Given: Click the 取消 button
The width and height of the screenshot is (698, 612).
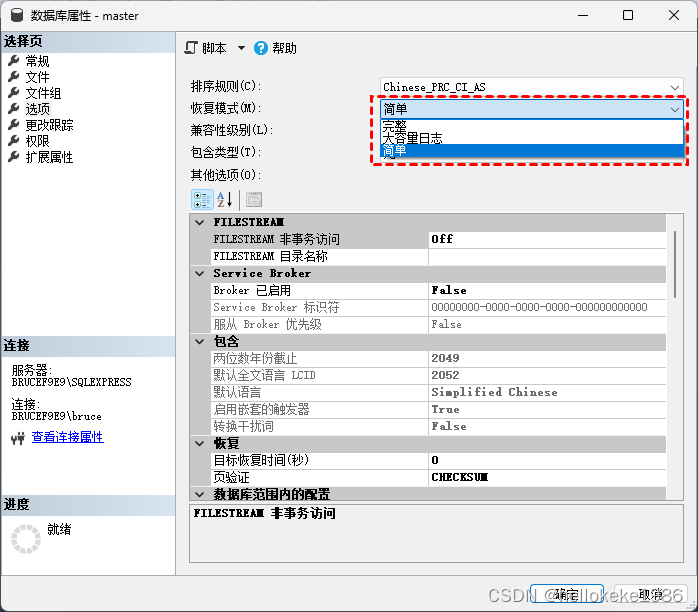Looking at the screenshot, I should point(651,594).
